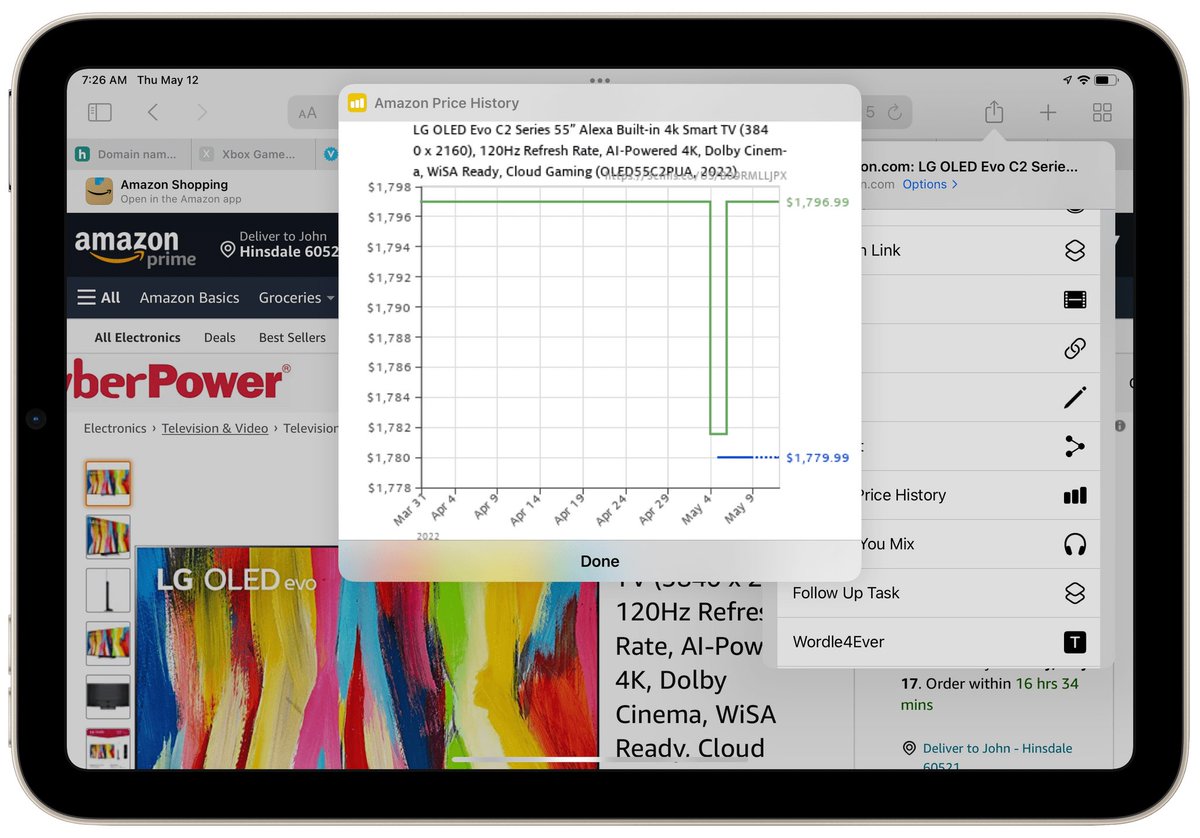The width and height of the screenshot is (1200, 838).
Task: Tap the headphones icon for You Mix
Action: [x=1075, y=544]
